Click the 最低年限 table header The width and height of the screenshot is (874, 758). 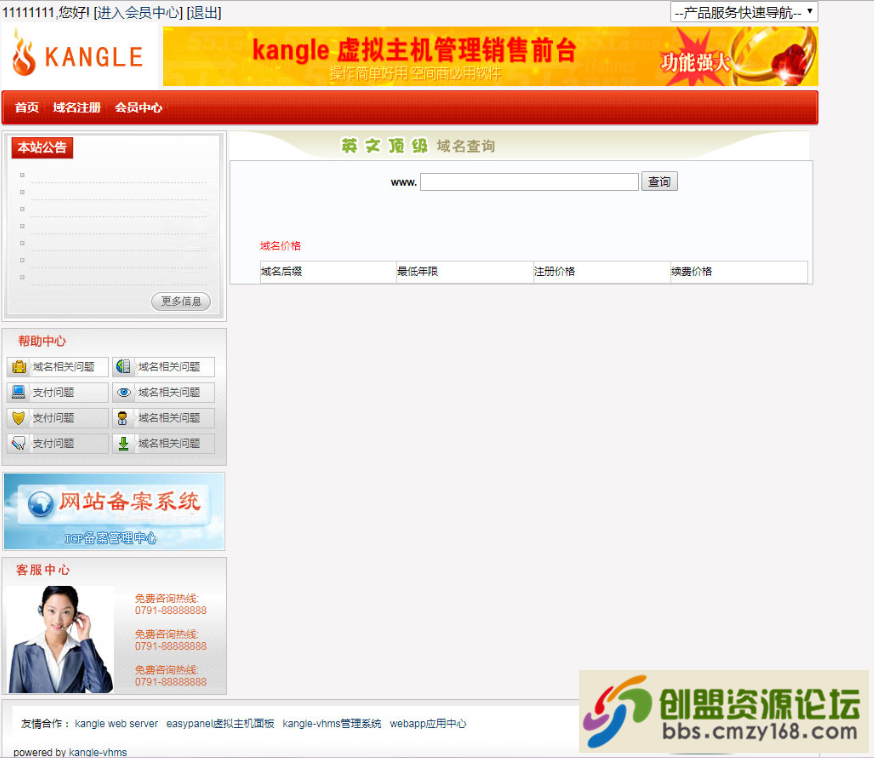pyautogui.click(x=417, y=271)
